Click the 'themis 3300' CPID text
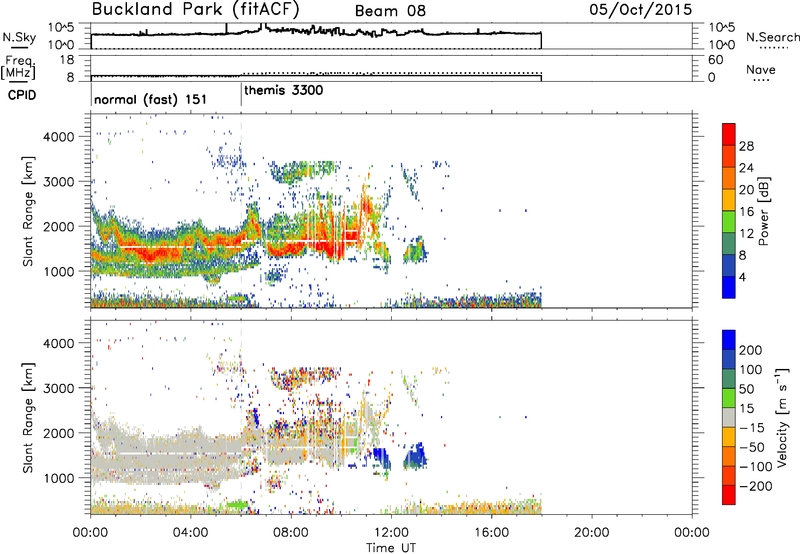This screenshot has height=554, width=800. tap(284, 90)
